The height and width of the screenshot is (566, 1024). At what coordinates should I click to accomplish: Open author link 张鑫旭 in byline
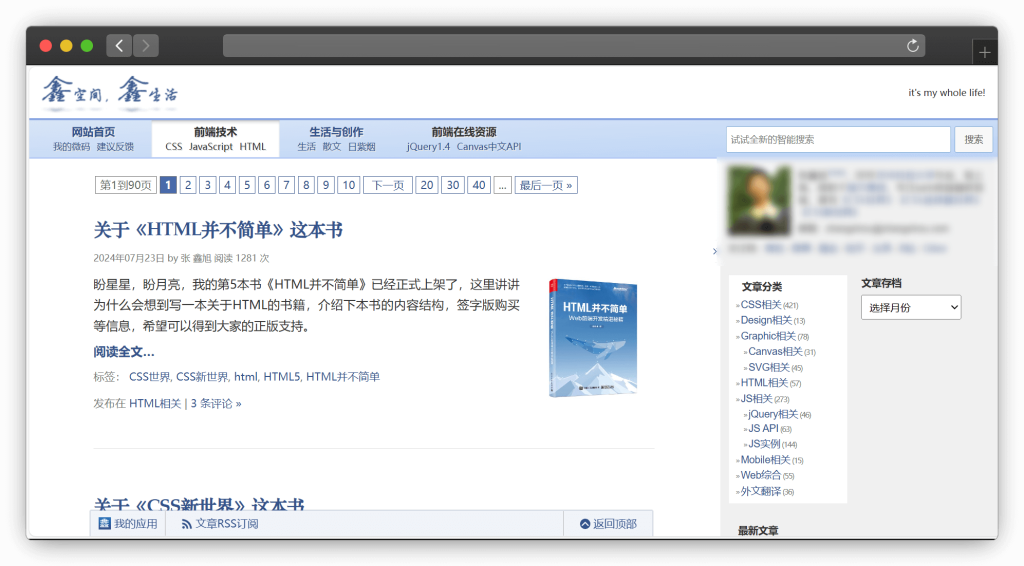196,259
